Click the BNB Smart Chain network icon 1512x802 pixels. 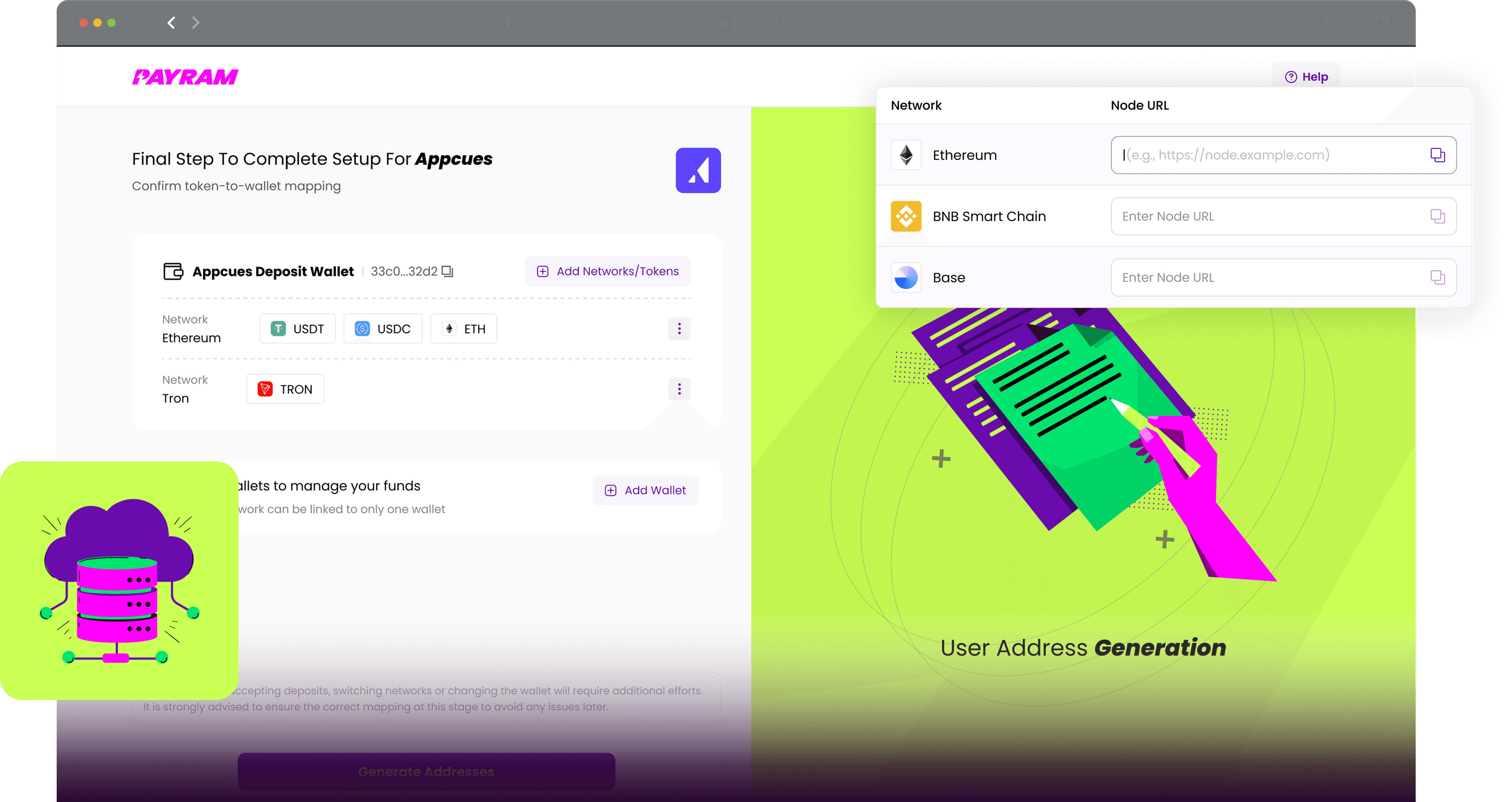pos(906,216)
